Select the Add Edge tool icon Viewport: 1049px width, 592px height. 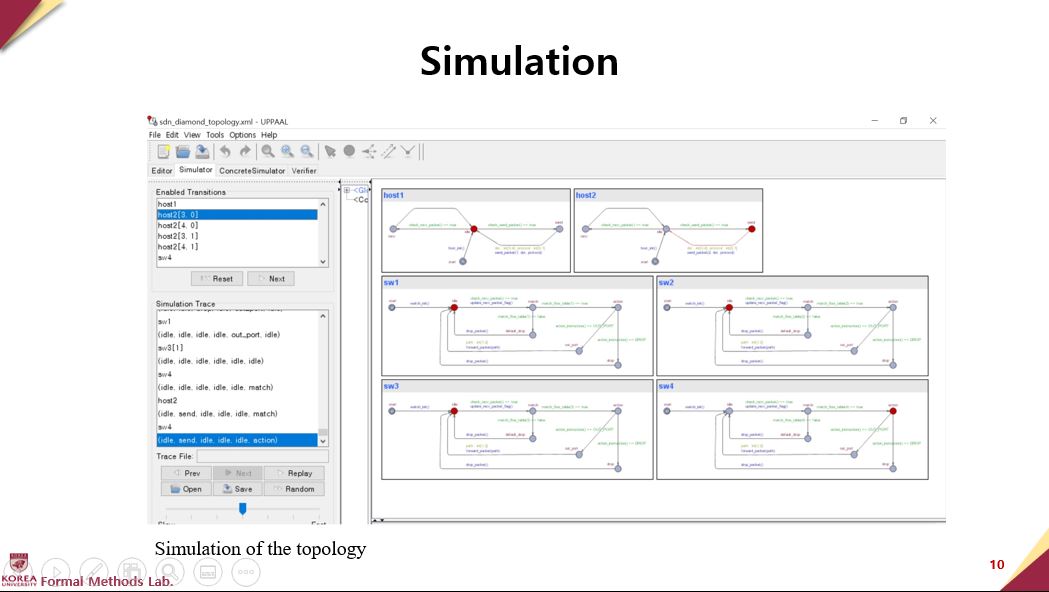click(x=389, y=152)
